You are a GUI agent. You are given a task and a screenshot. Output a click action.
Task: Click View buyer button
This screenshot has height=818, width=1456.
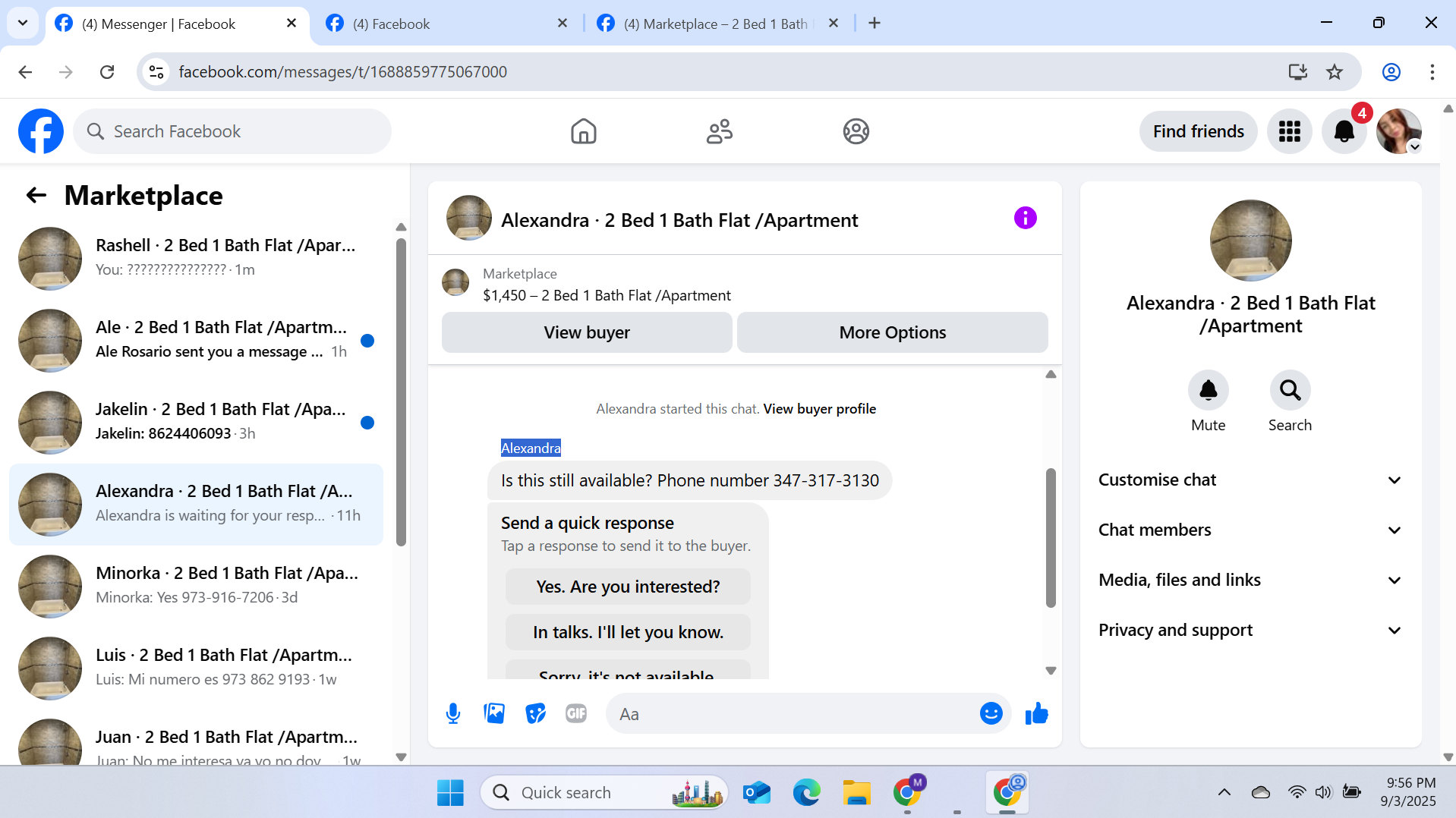tap(587, 332)
